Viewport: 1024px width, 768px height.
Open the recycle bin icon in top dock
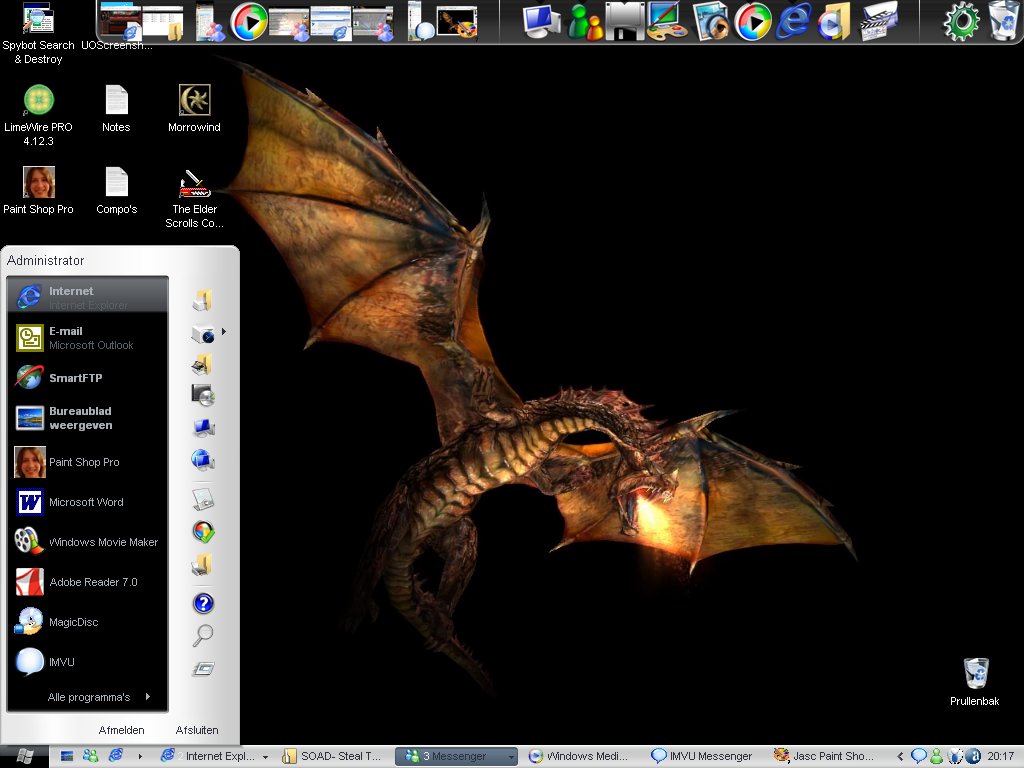point(1003,21)
